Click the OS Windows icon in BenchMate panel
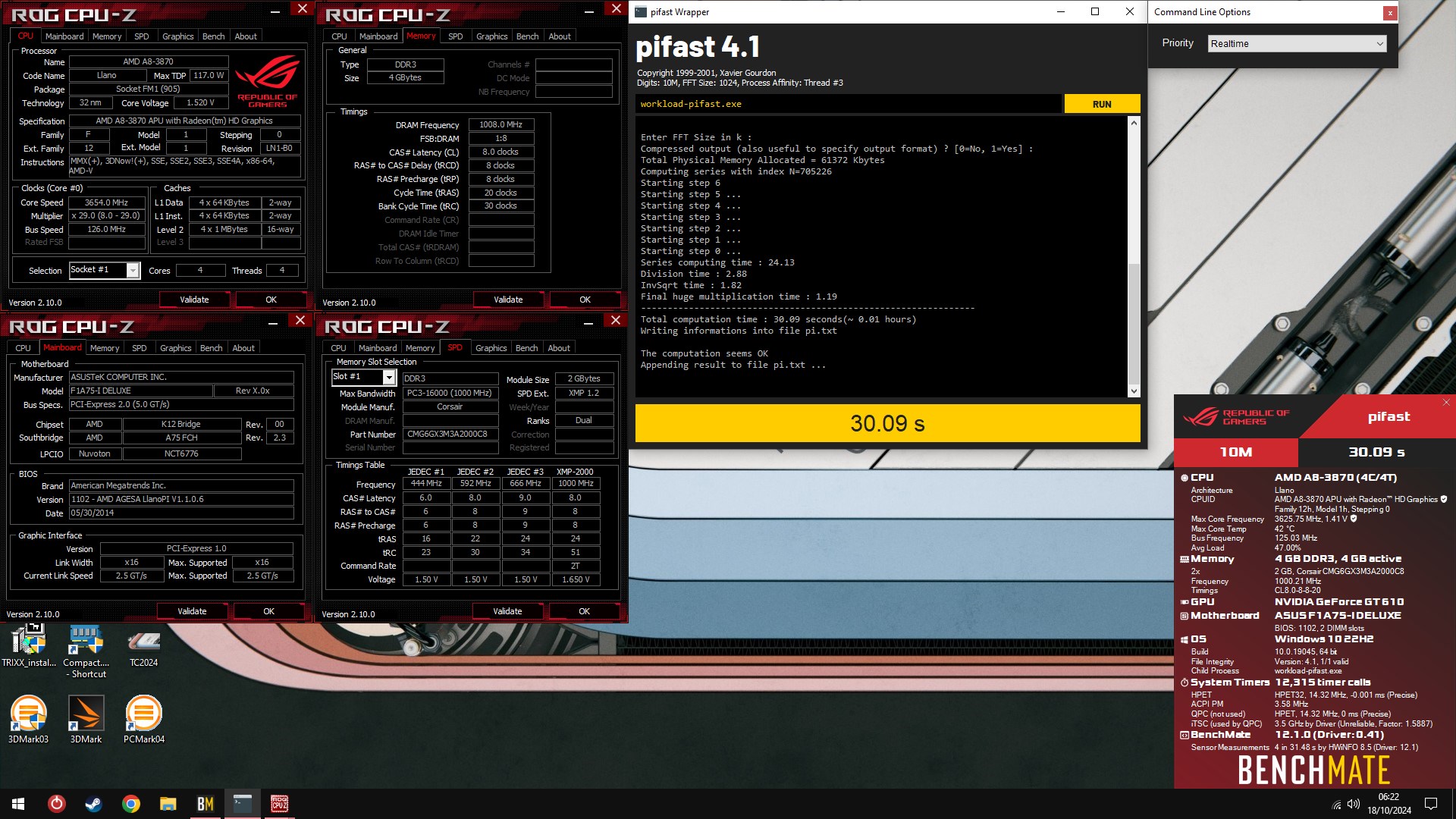This screenshot has height=819, width=1456. [1185, 639]
